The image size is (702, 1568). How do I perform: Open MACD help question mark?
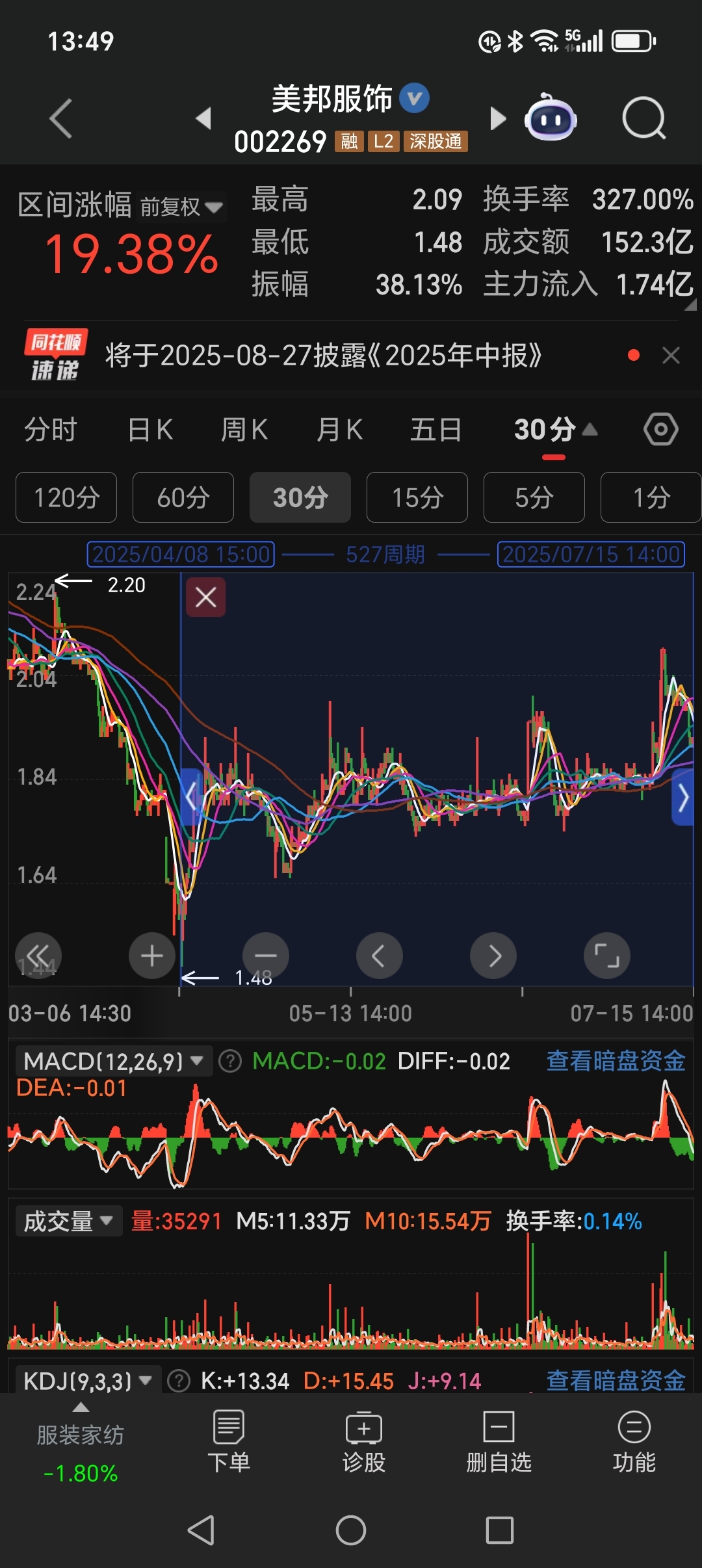pyautogui.click(x=230, y=1061)
